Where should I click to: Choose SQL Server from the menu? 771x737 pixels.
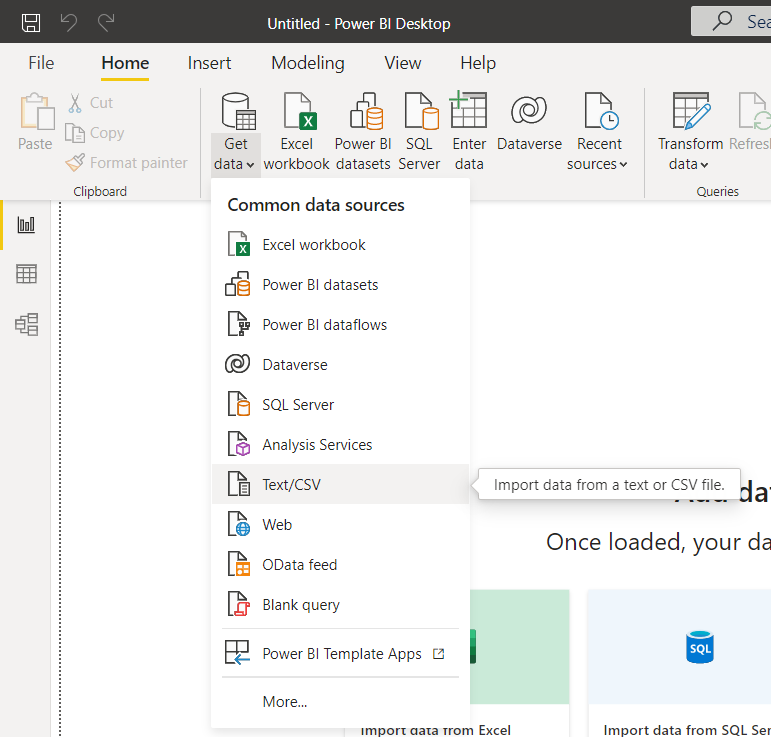pyautogui.click(x=340, y=405)
